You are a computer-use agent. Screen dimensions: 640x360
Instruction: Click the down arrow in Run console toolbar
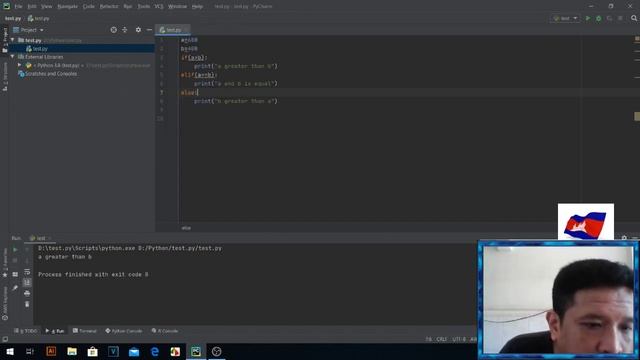(x=27, y=260)
